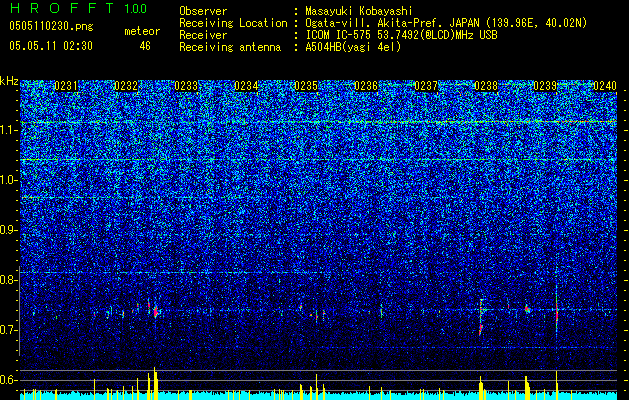This screenshot has height=400, width=629.
Task: Click the 0235 time marker
Action: click(306, 86)
